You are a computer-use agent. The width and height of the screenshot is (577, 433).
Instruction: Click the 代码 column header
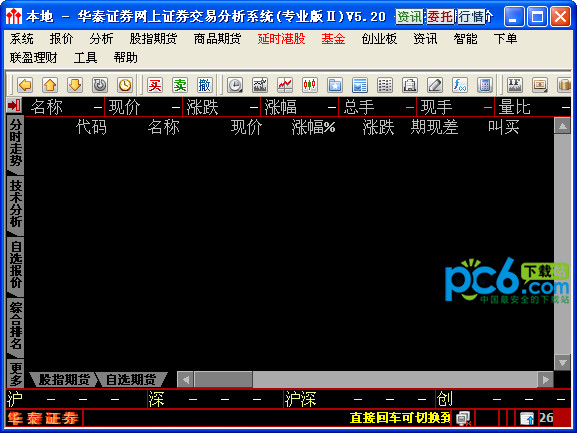tap(91, 128)
